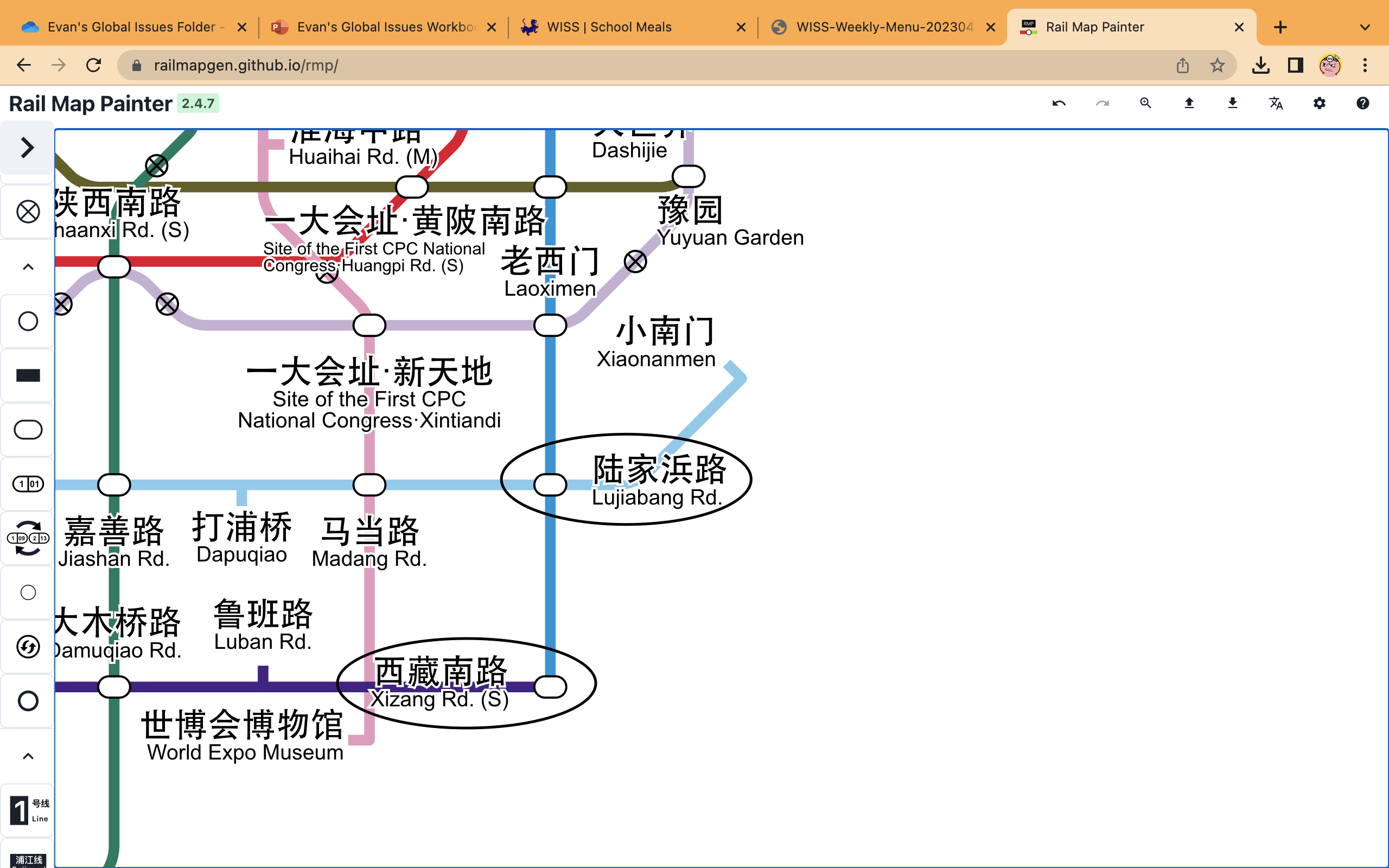Select the out-of-station transfer tool
The image size is (1389, 868).
click(x=27, y=538)
